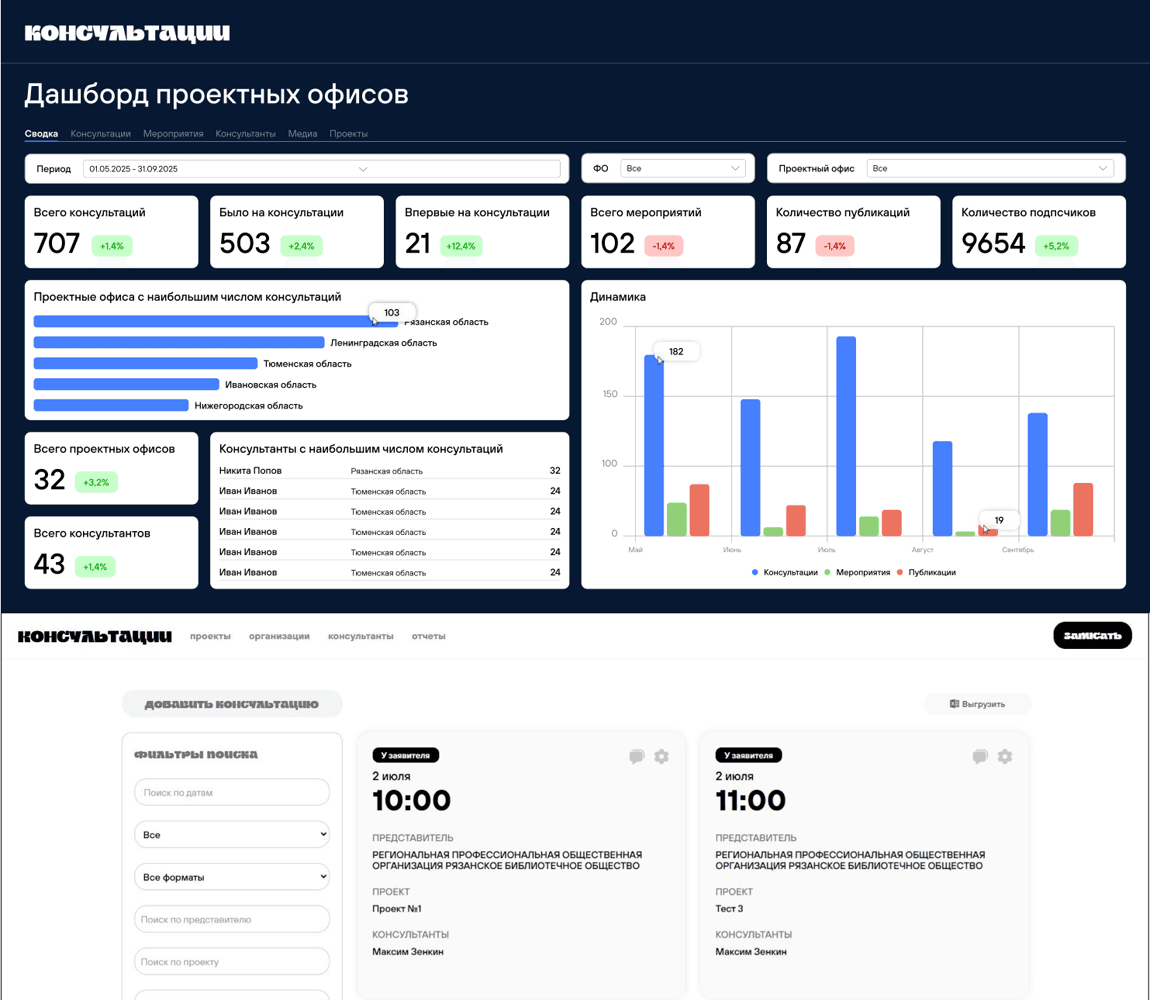
Task: Open gear settings on the 10:00 consultation card
Action: pyautogui.click(x=662, y=756)
